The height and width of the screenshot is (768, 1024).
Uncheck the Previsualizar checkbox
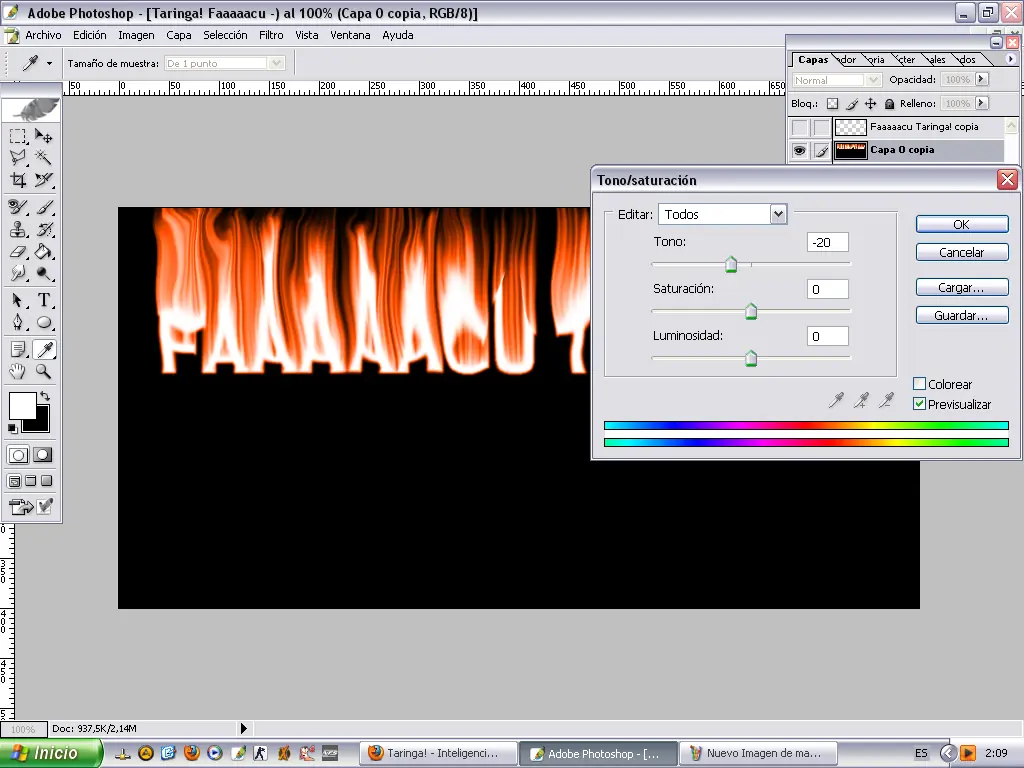click(919, 404)
